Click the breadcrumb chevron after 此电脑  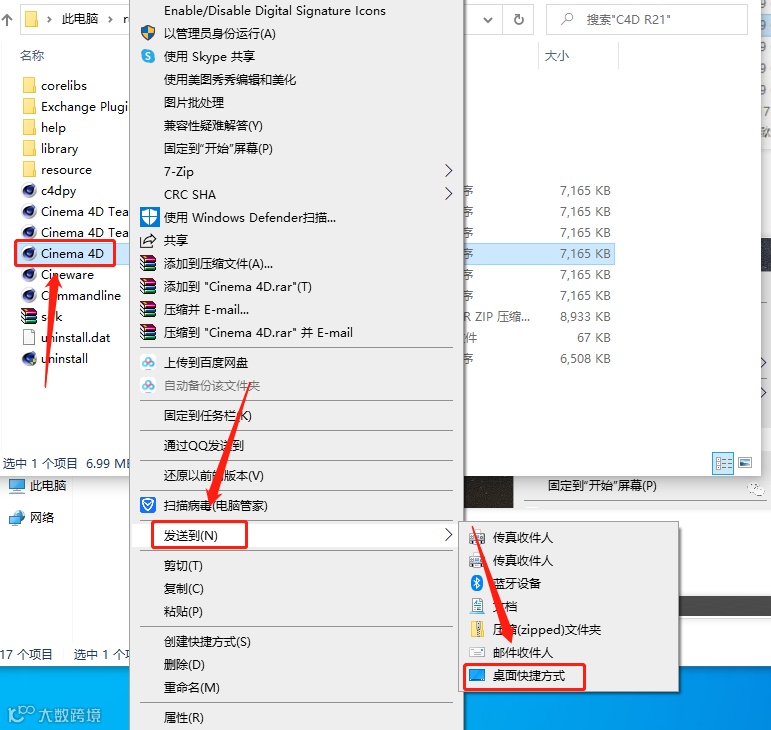pos(110,19)
